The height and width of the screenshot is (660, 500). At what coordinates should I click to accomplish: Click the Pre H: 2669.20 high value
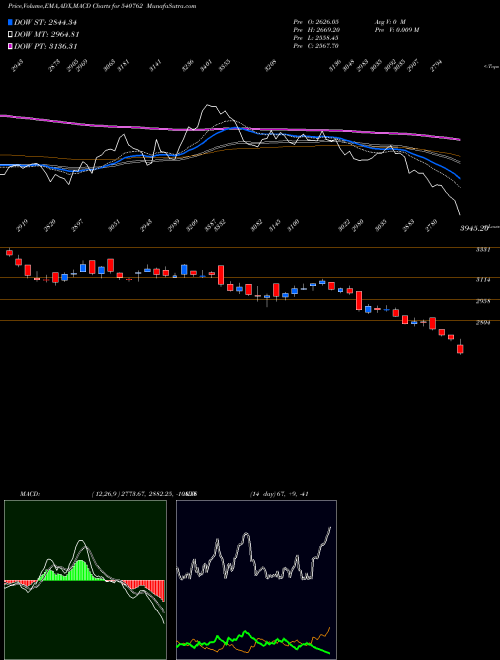pos(316,30)
